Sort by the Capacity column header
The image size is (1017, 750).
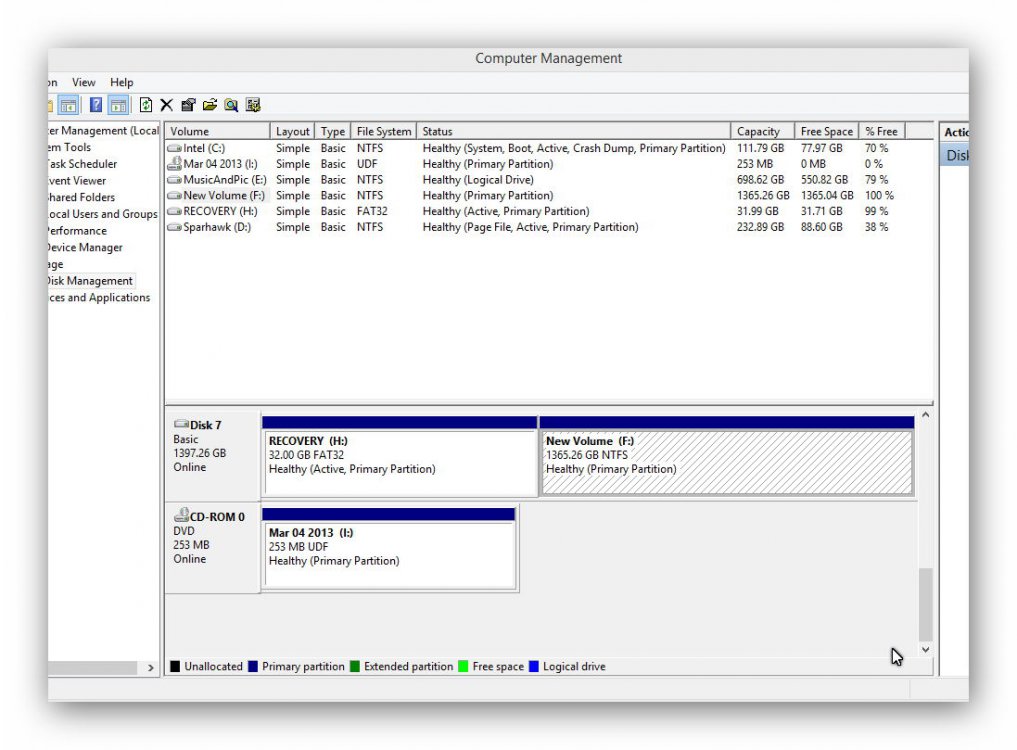pos(762,131)
